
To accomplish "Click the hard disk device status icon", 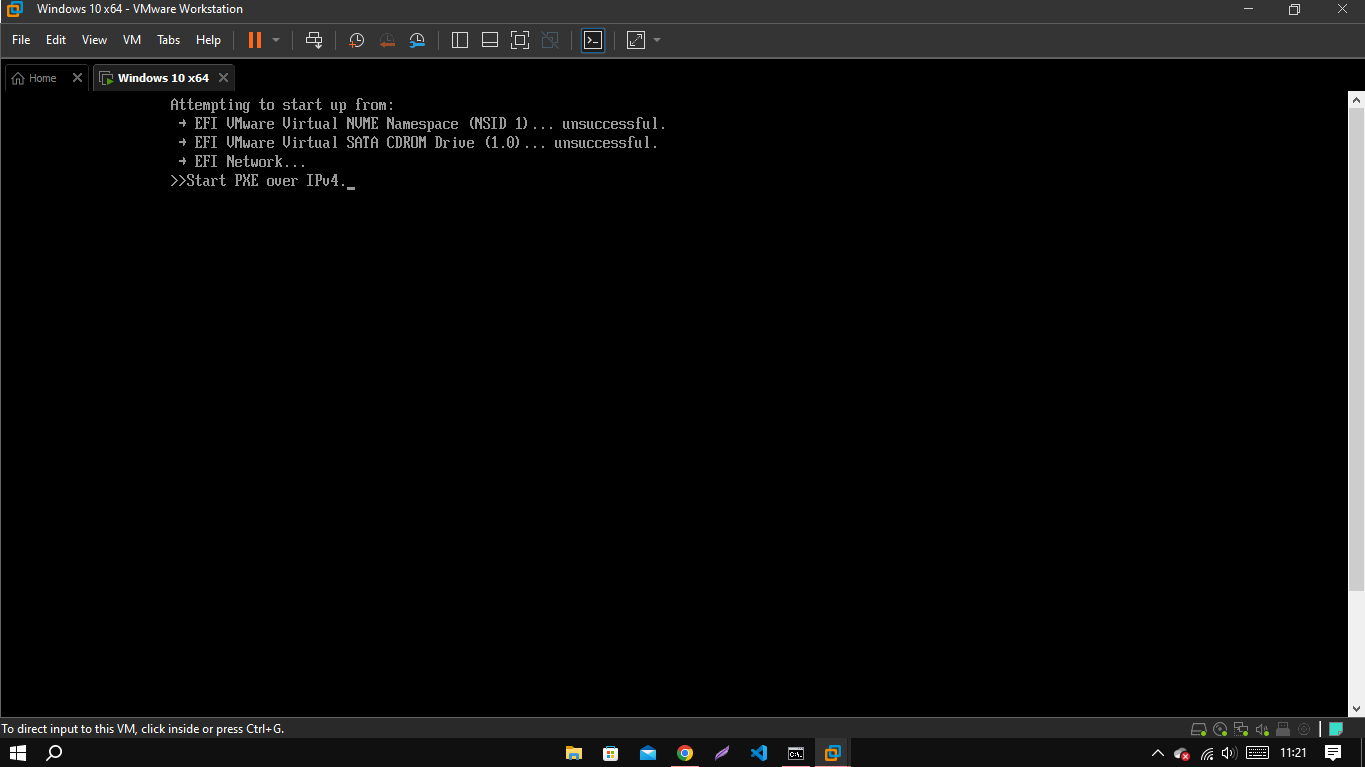I will click(1199, 729).
